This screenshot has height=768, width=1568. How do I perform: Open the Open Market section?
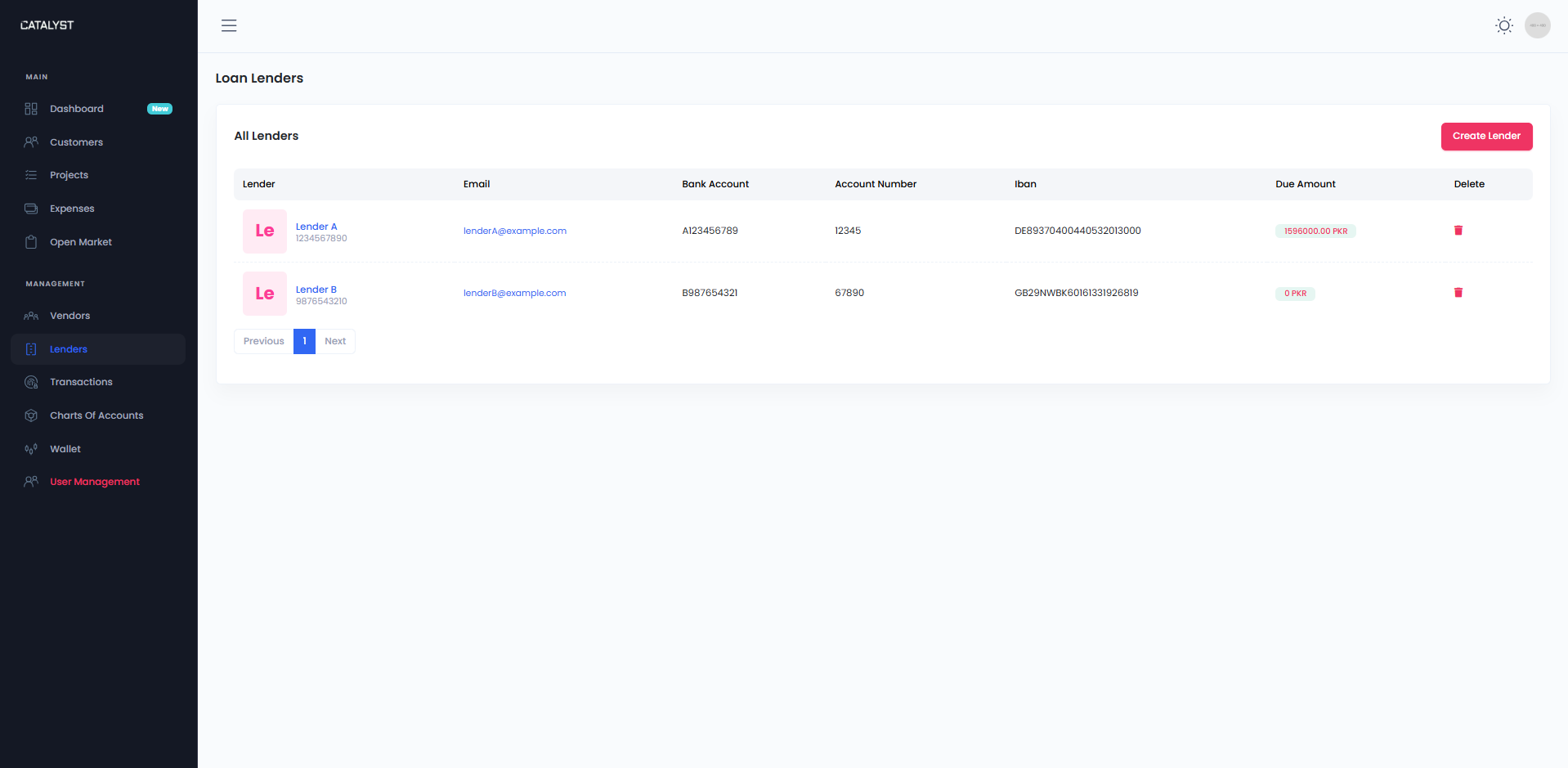pos(81,242)
